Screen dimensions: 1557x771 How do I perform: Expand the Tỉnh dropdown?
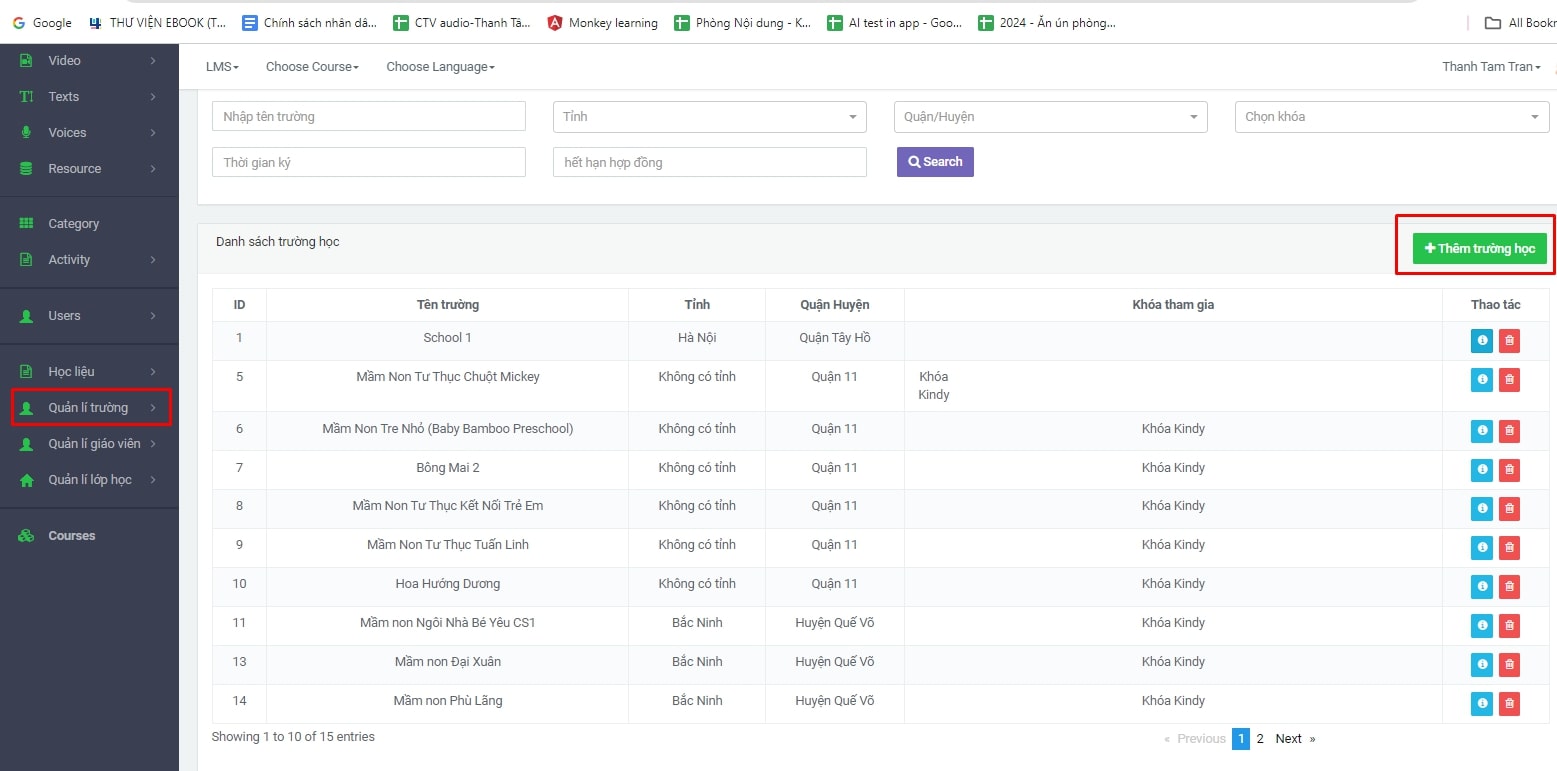tap(708, 116)
